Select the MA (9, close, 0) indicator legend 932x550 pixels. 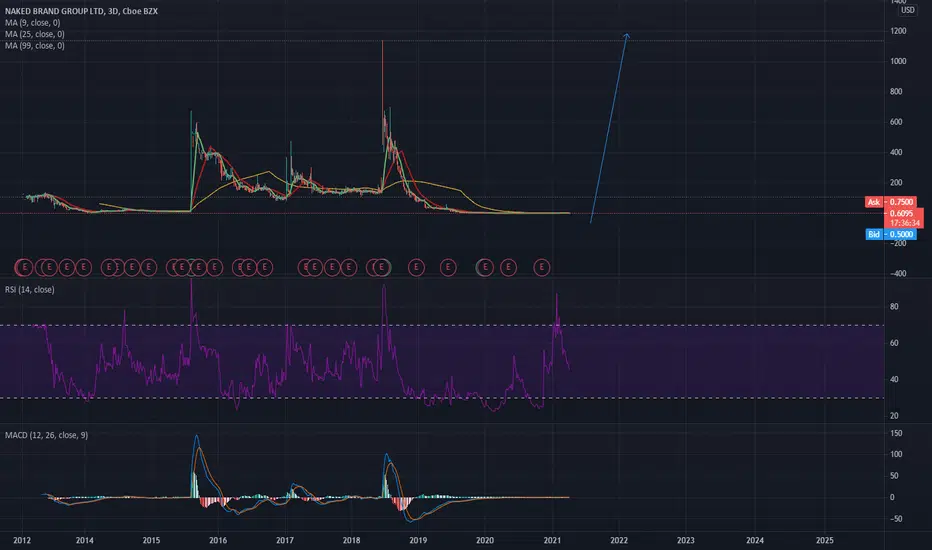[x=33, y=23]
